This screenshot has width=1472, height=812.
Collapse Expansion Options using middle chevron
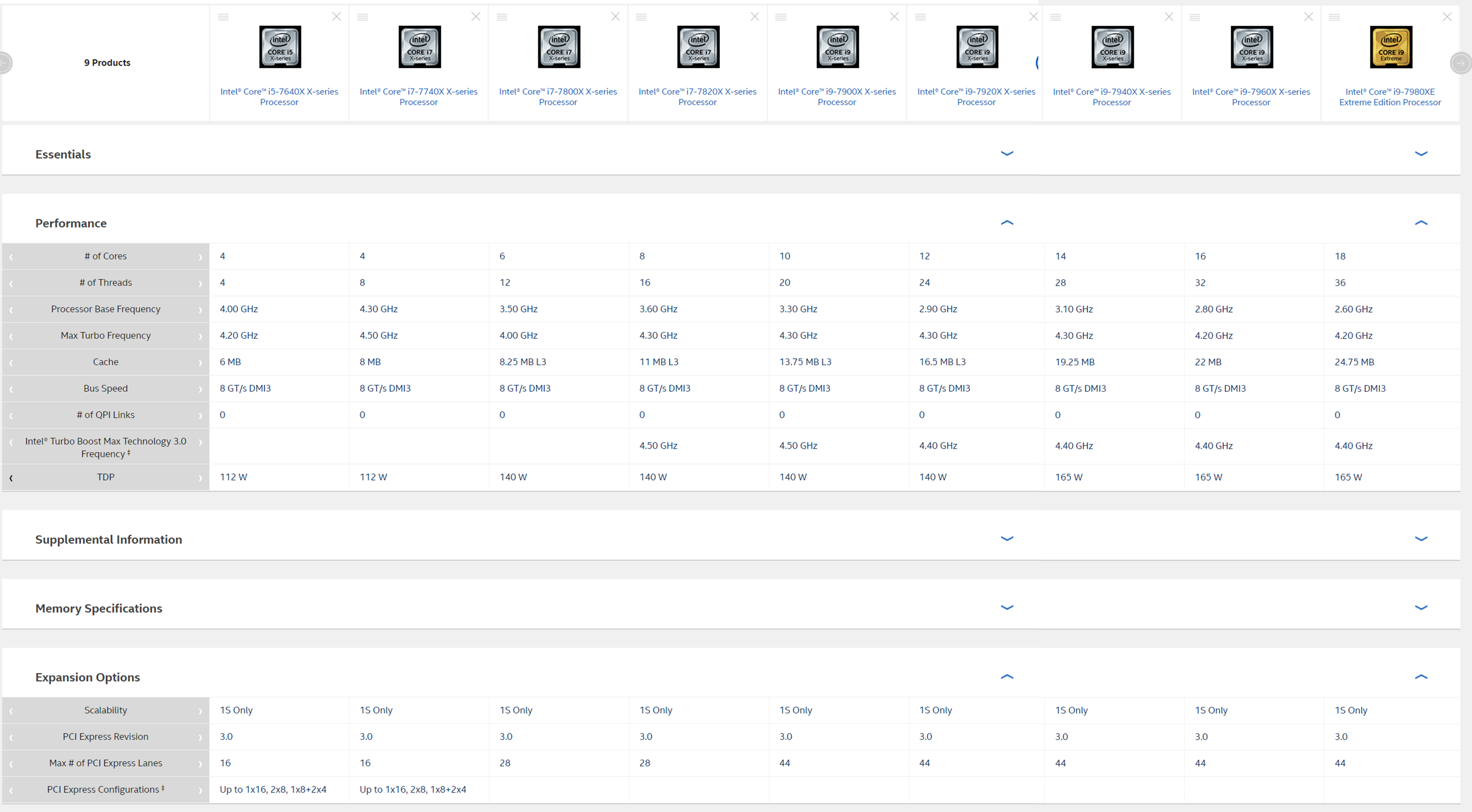click(1007, 677)
